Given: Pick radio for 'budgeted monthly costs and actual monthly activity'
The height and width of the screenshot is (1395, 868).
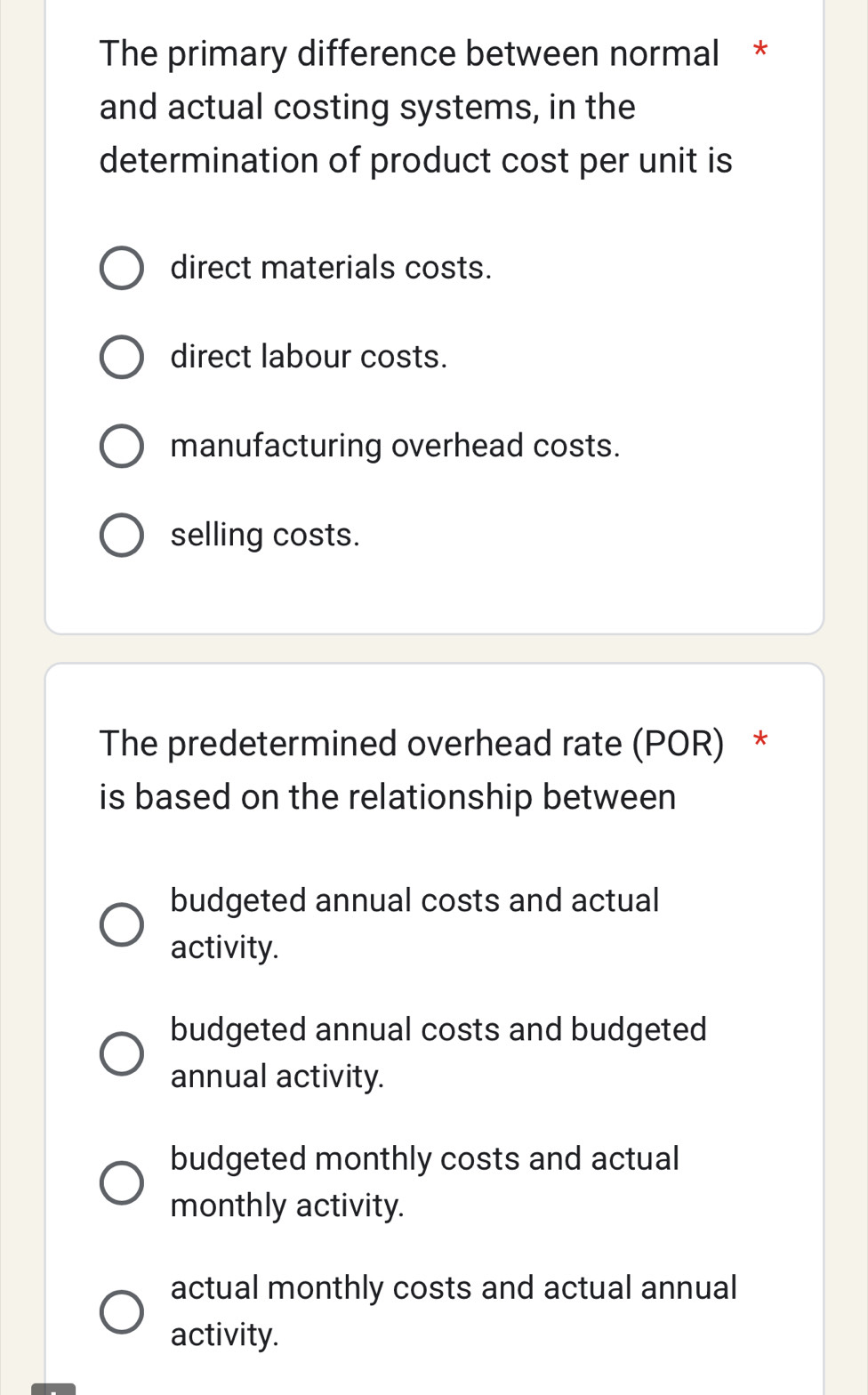Looking at the screenshot, I should tap(121, 1182).
